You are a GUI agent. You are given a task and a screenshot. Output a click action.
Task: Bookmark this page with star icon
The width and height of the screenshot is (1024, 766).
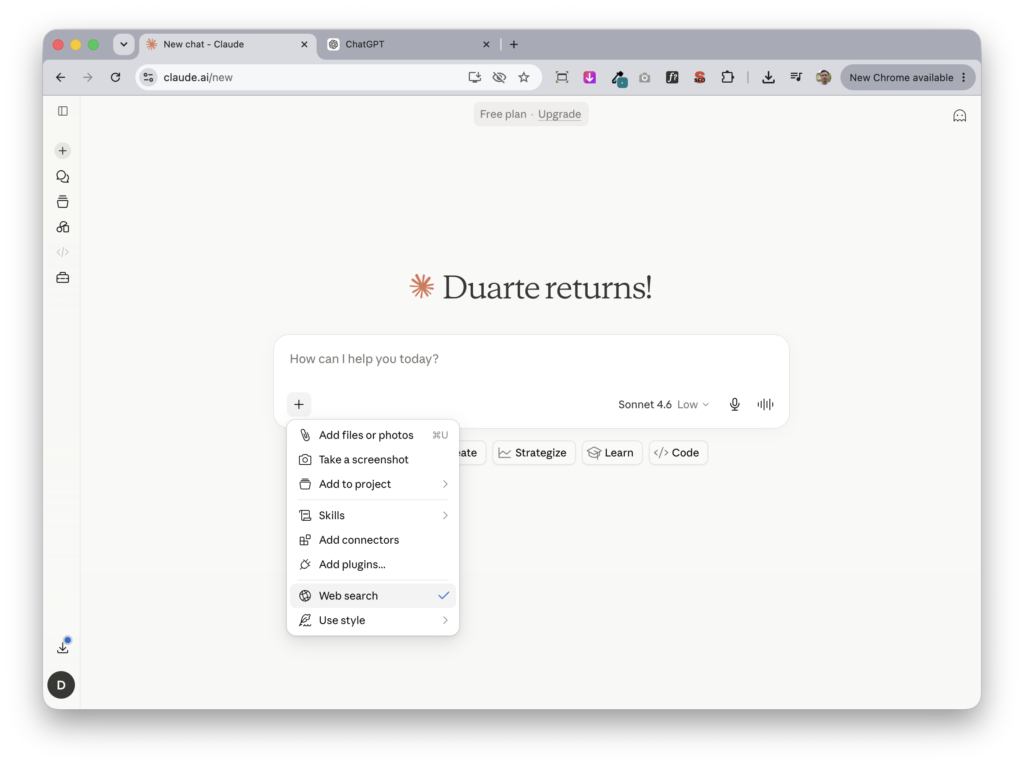524,77
